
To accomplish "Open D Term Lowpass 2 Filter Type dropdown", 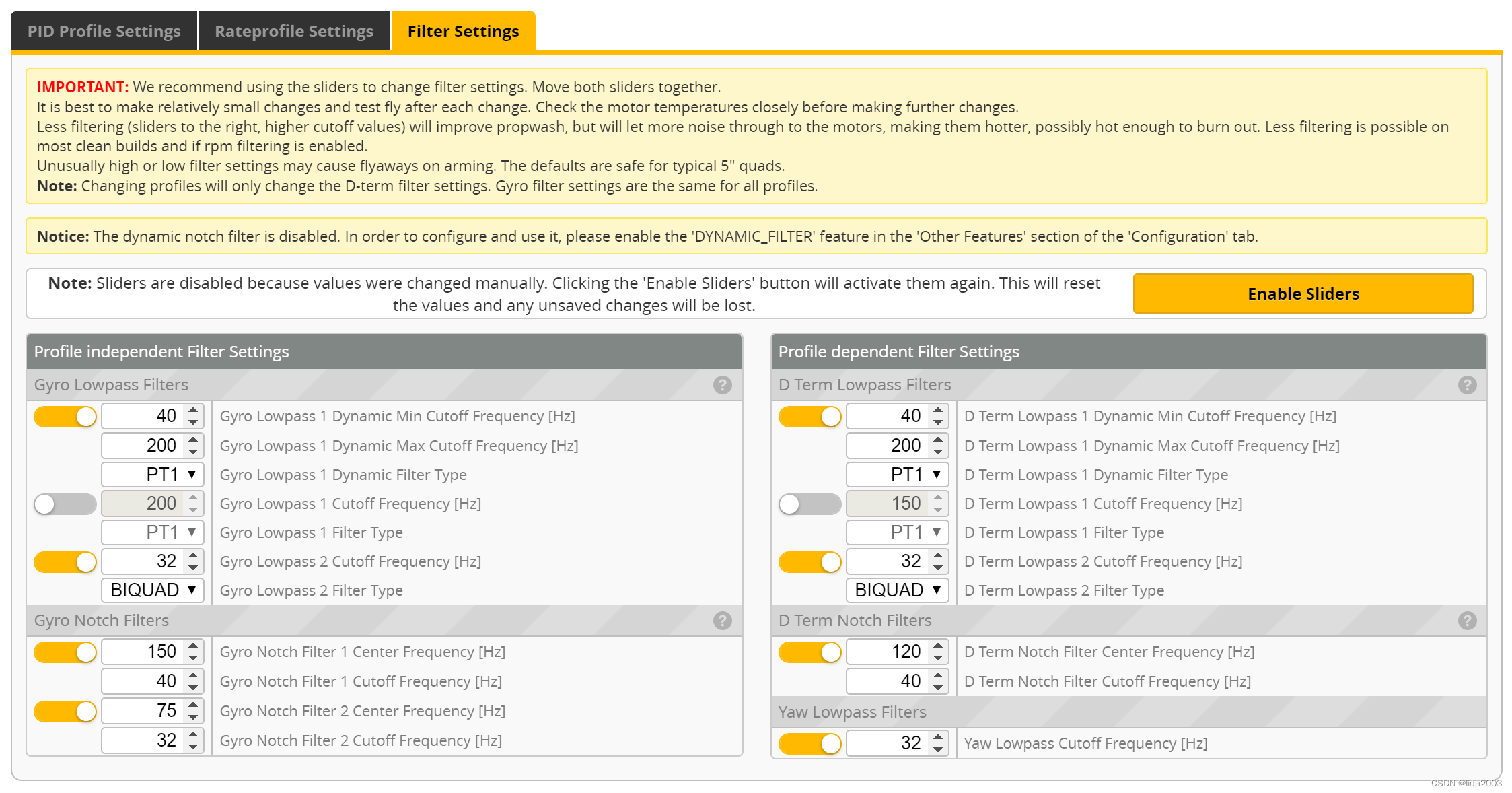I will pos(897,590).
